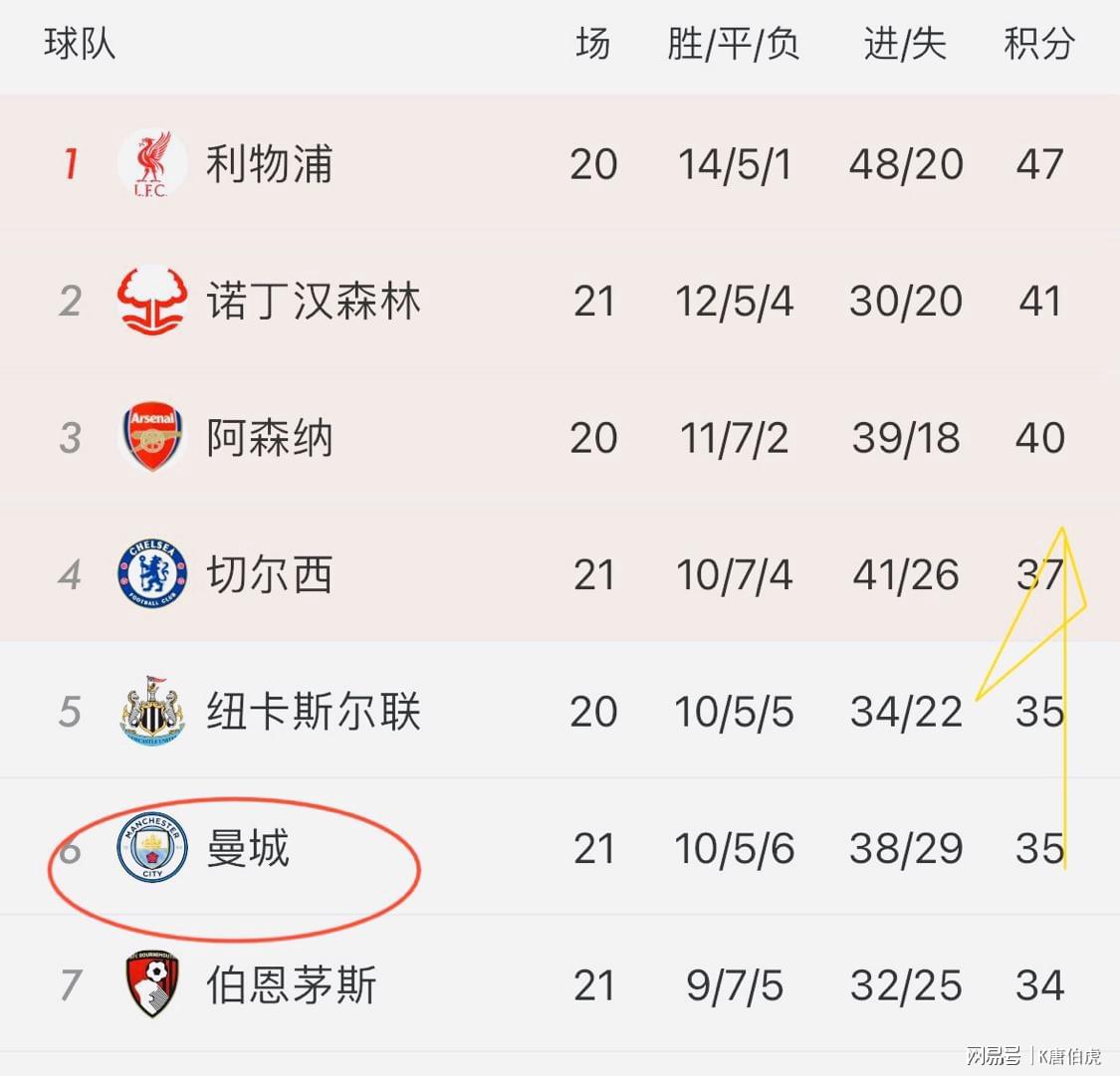Open the 利物浦 team name
The height and width of the screenshot is (1076, 1120).
pos(269,163)
